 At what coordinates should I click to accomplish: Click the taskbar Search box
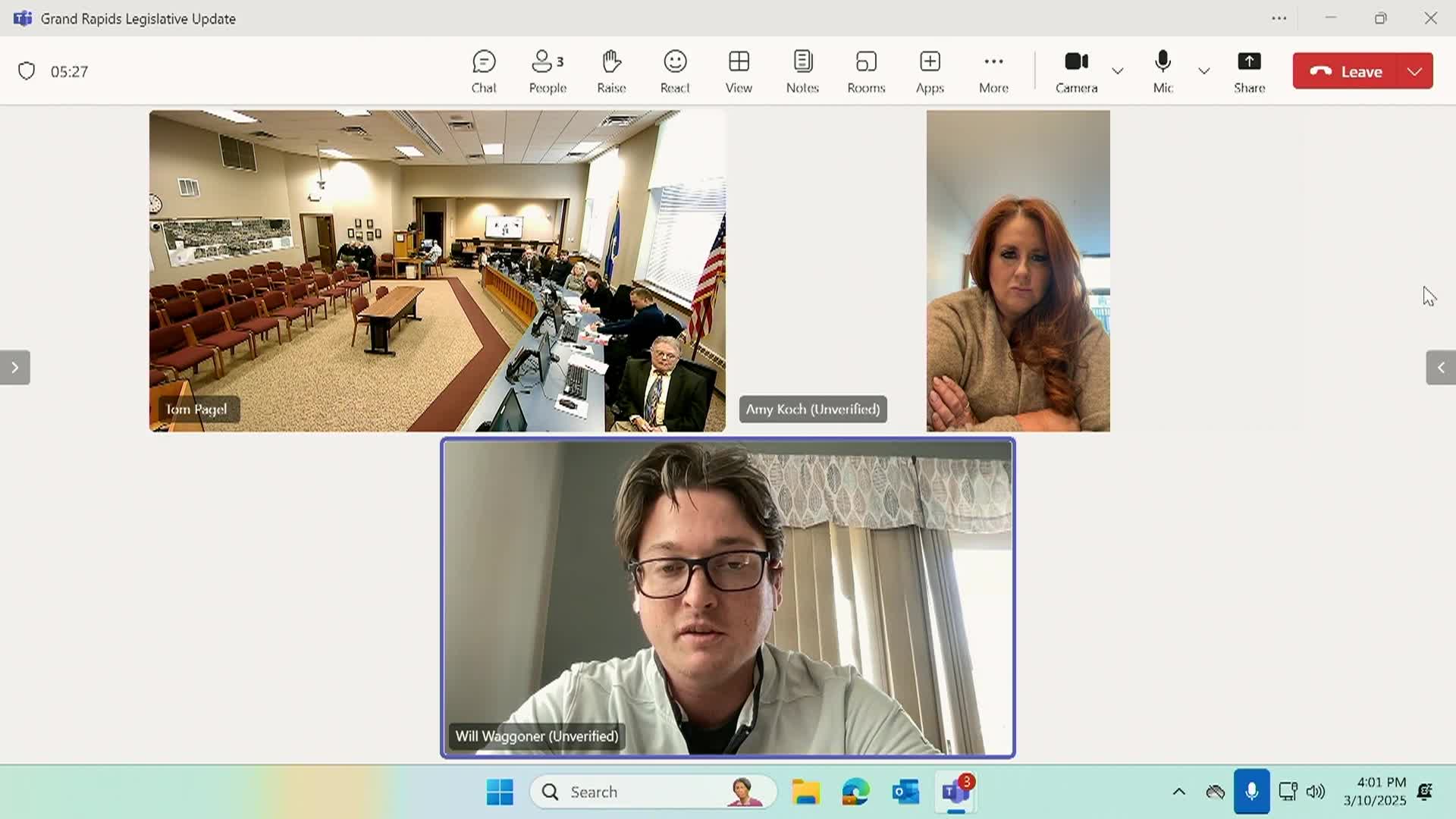pos(654,792)
